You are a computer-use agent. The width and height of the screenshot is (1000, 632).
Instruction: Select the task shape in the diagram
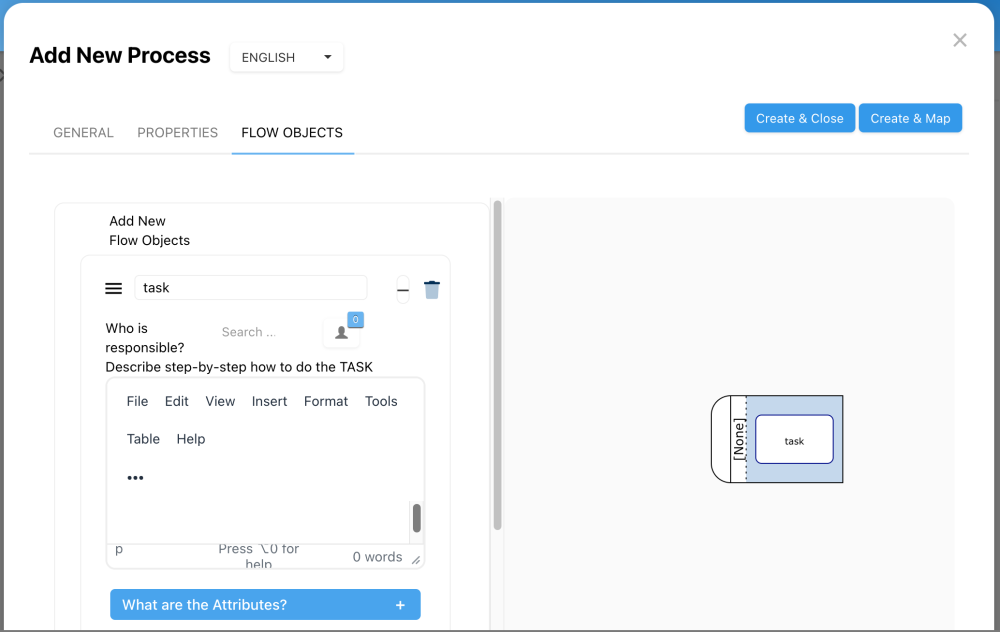point(794,440)
